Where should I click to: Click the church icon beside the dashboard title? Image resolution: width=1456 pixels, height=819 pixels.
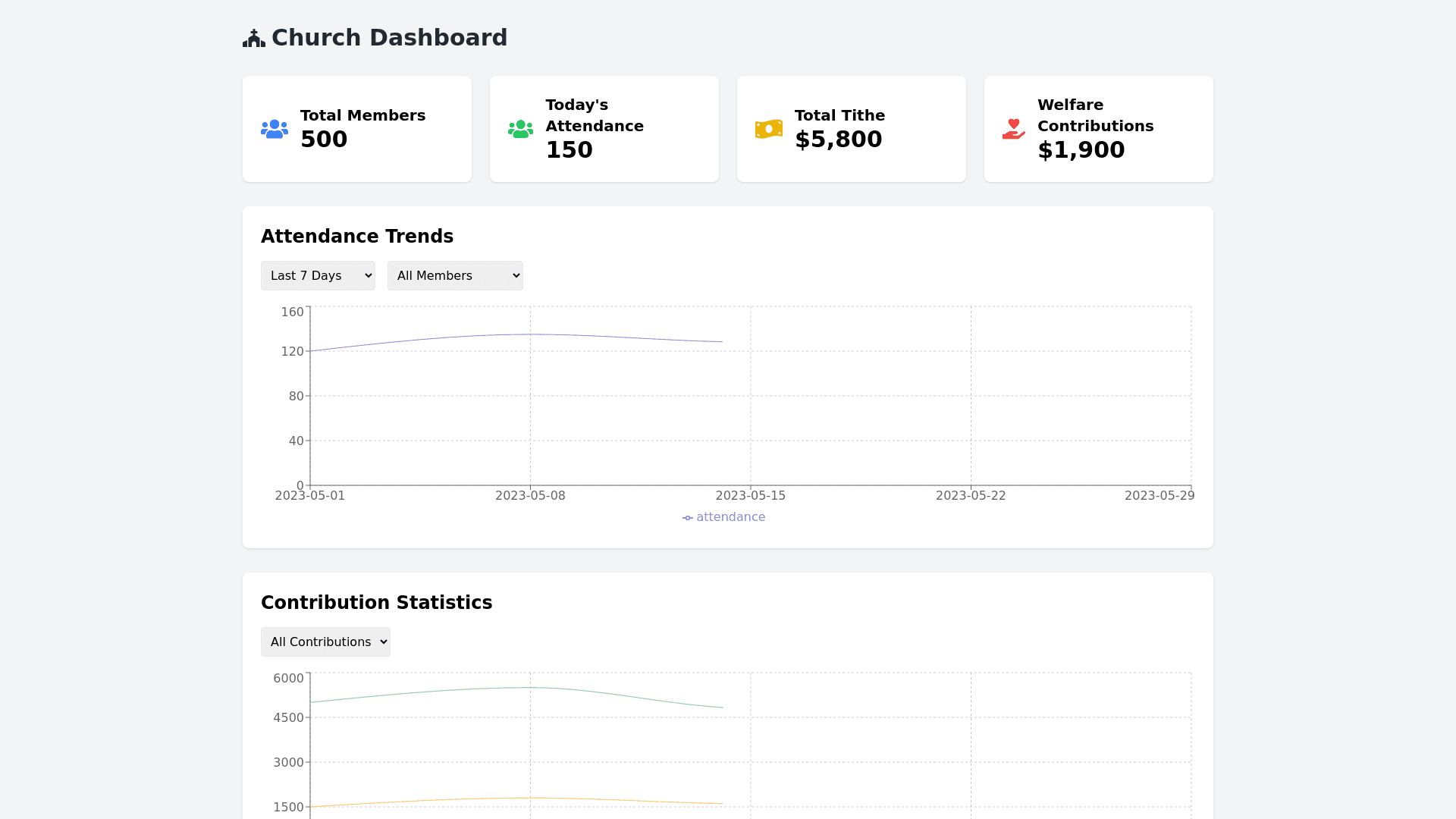click(254, 38)
